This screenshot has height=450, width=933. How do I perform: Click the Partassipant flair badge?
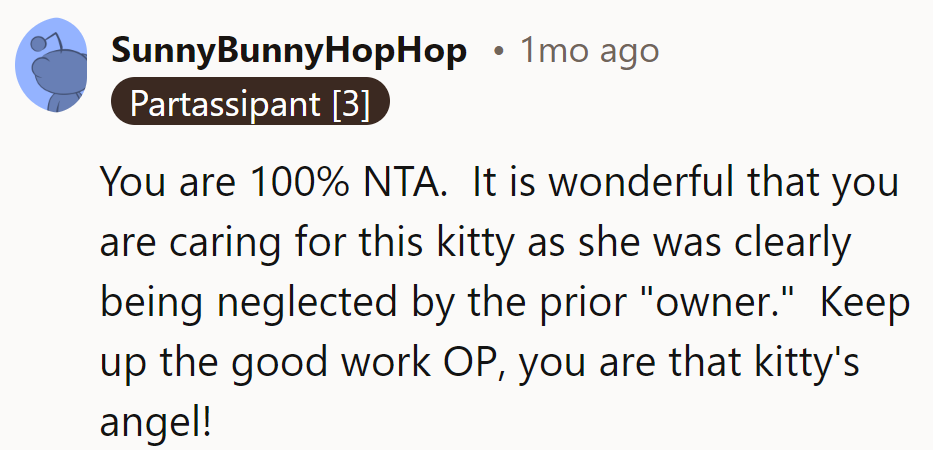(x=248, y=103)
